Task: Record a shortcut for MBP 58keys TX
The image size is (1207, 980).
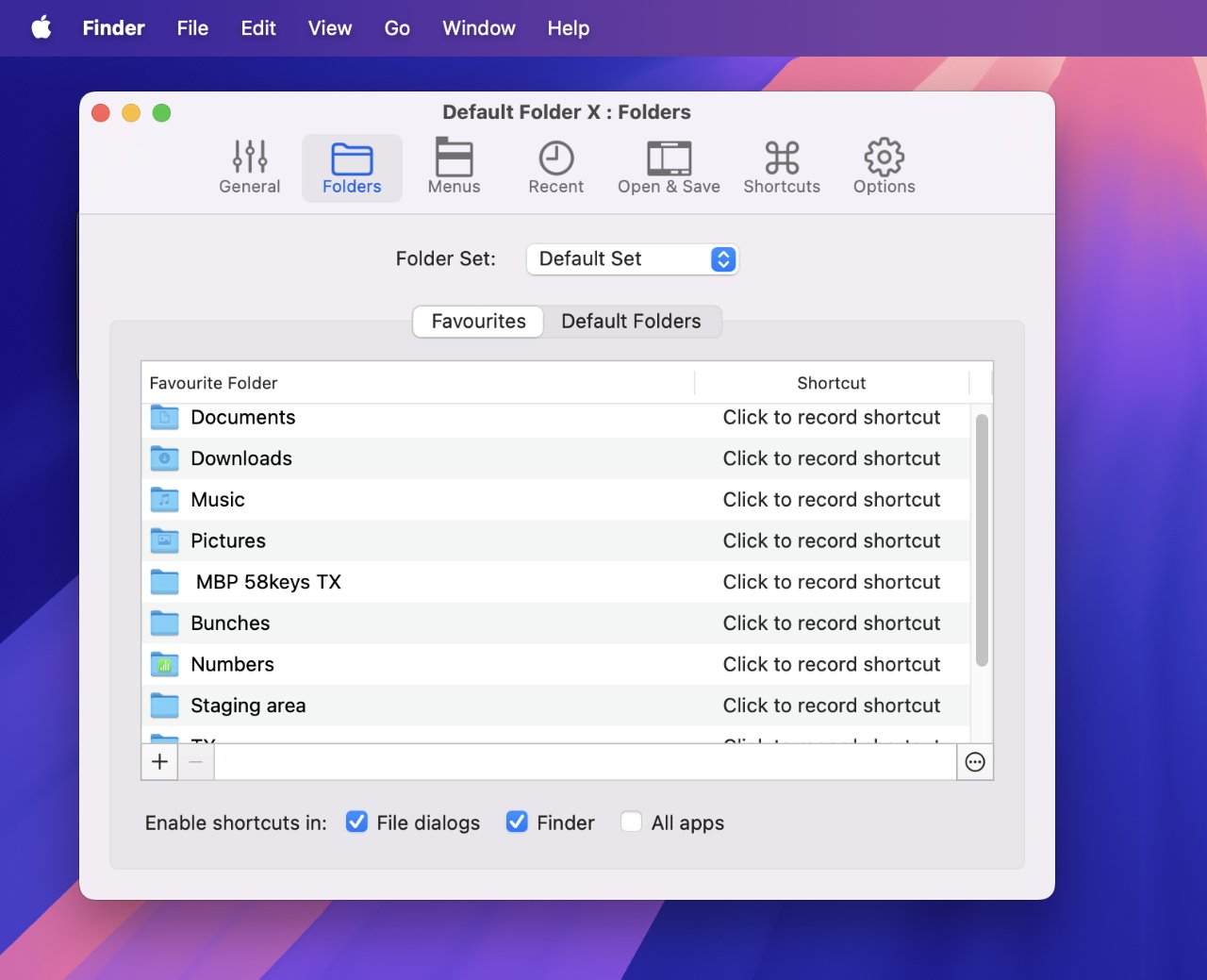Action: coord(832,582)
